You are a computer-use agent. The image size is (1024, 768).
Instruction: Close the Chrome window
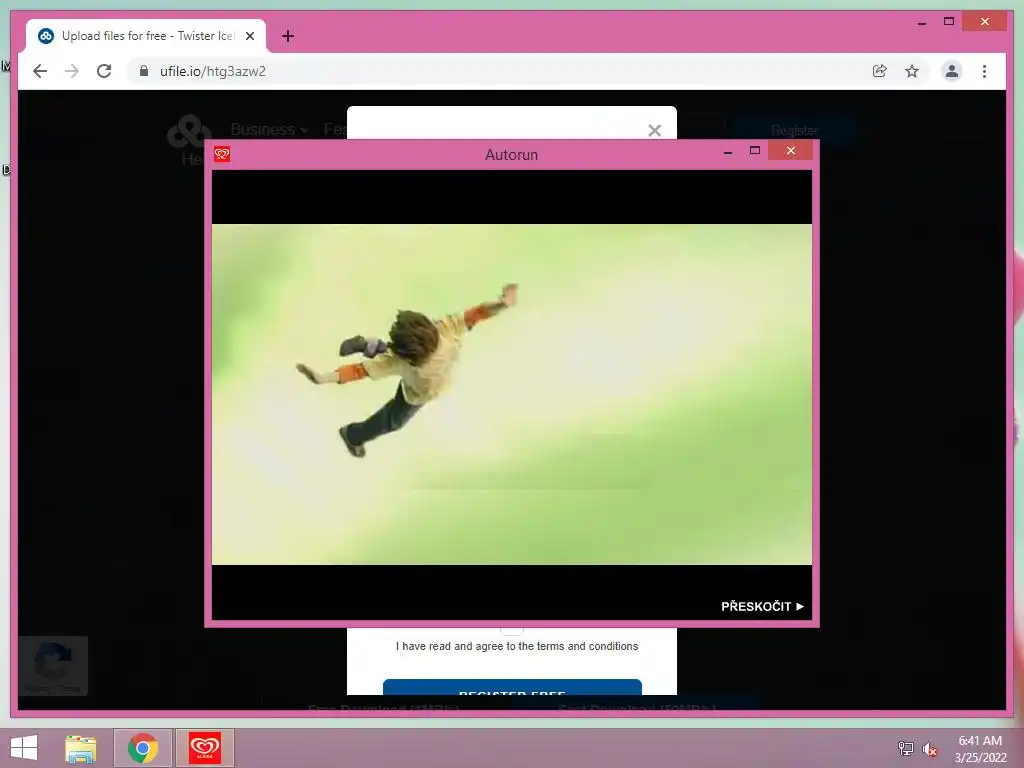(x=985, y=22)
